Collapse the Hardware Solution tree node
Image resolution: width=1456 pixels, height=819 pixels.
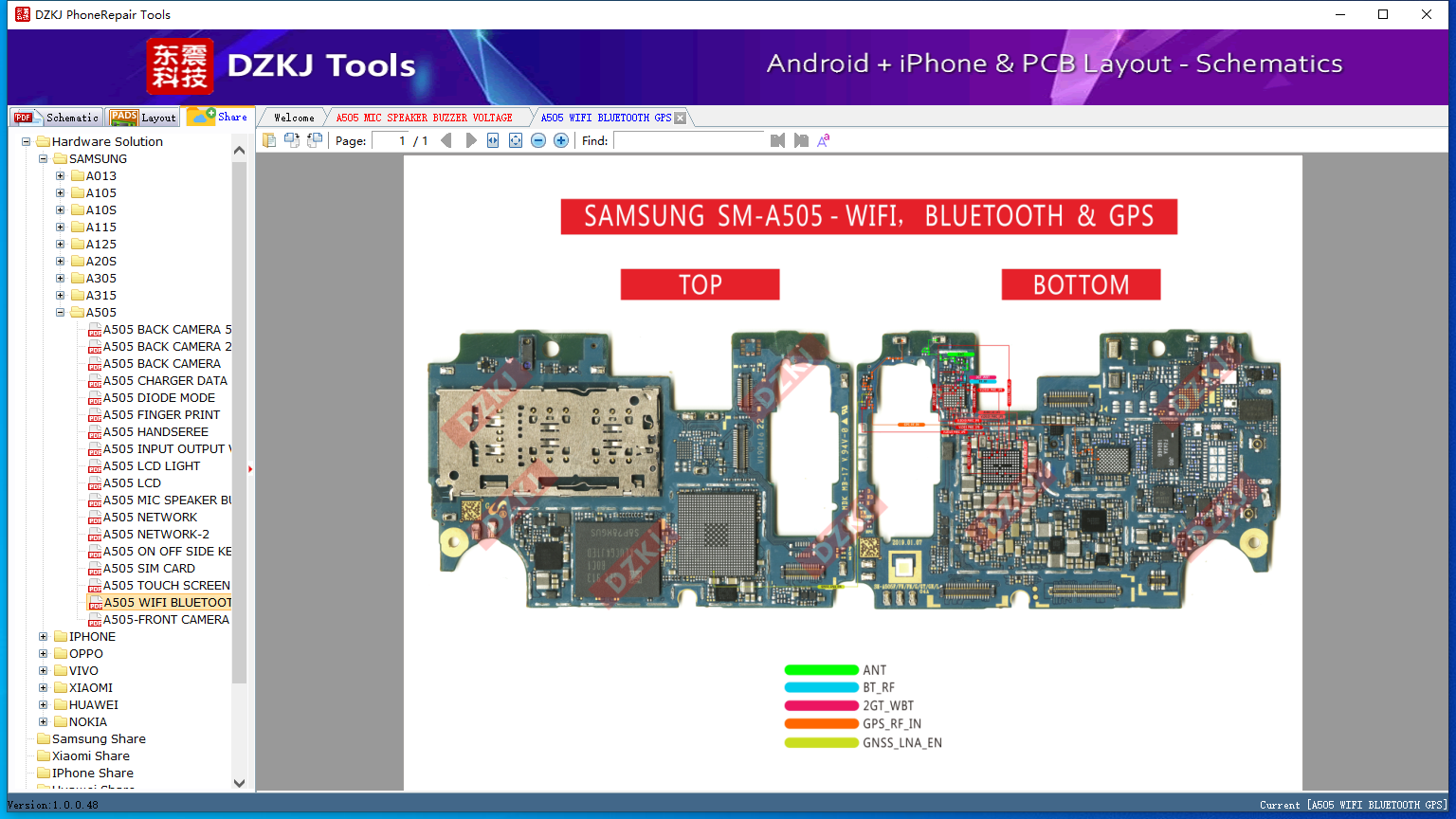27,142
